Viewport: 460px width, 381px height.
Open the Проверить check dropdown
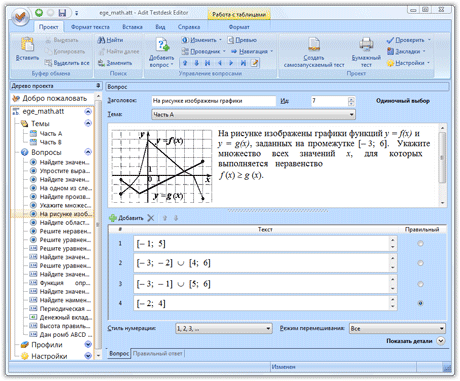click(408, 40)
